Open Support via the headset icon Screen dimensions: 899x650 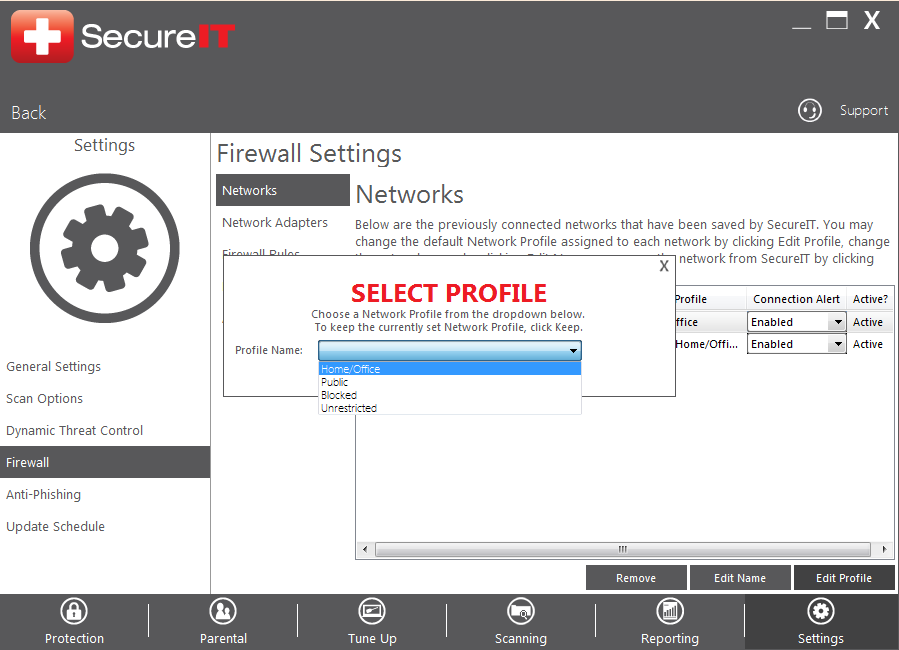pyautogui.click(x=810, y=110)
